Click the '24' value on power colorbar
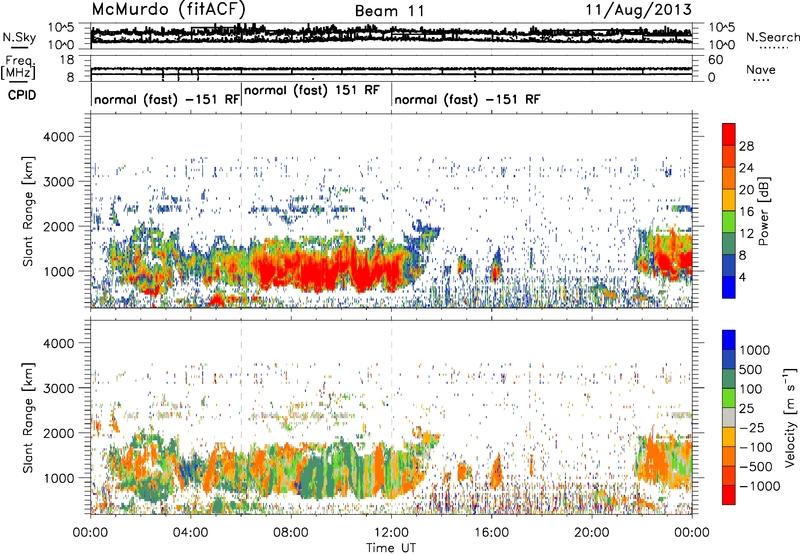This screenshot has width=800, height=554. (x=746, y=168)
